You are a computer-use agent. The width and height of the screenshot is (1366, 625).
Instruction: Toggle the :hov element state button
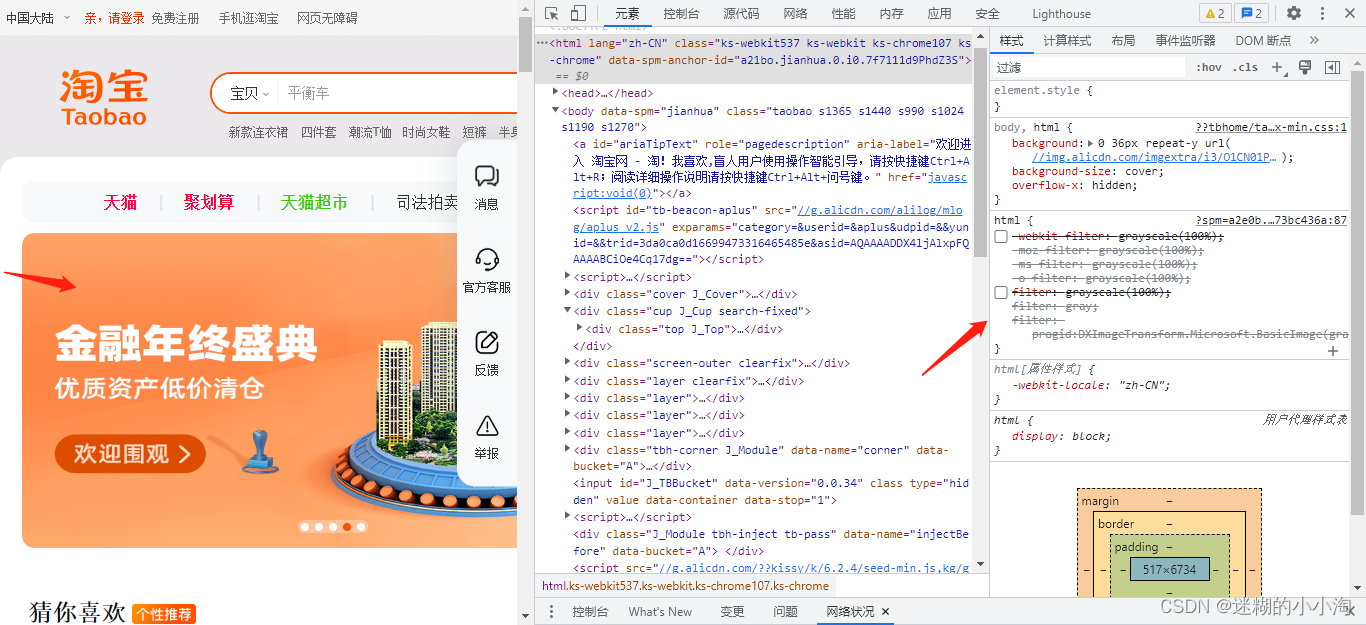point(1209,67)
